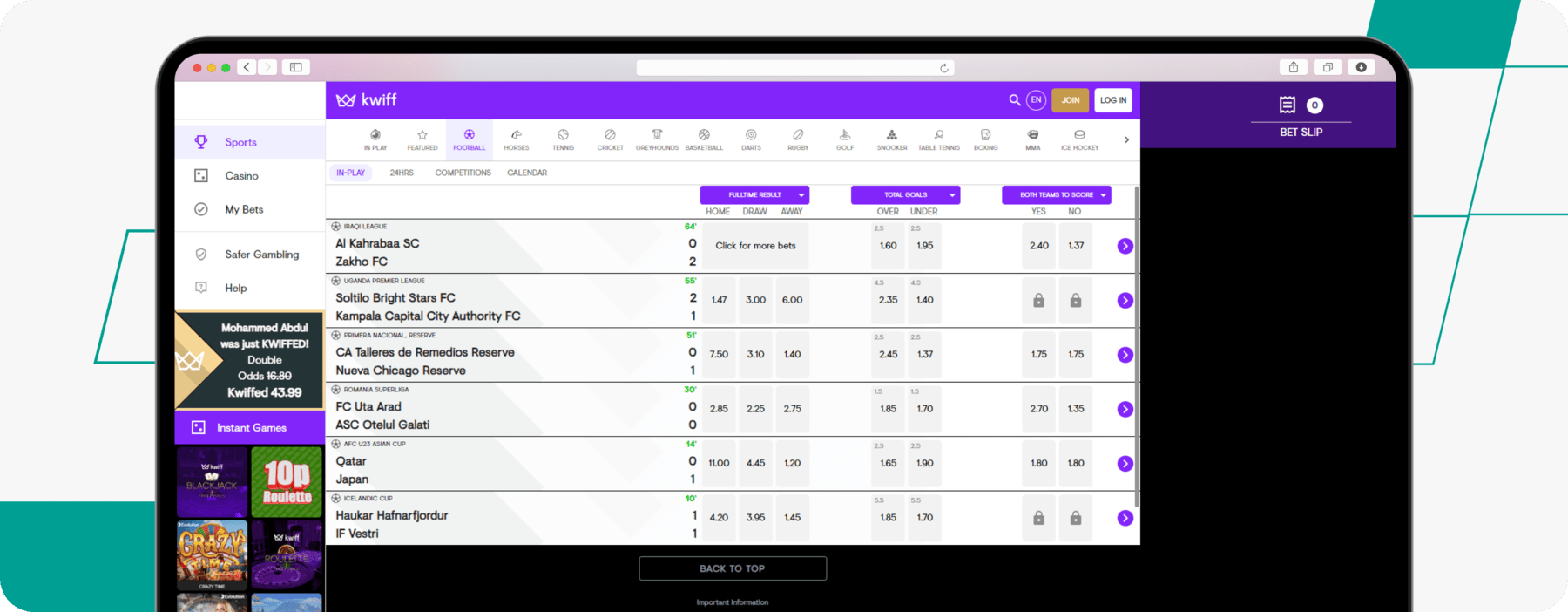This screenshot has height=612, width=1568.
Task: Switch to the In-Play tab
Action: (351, 173)
